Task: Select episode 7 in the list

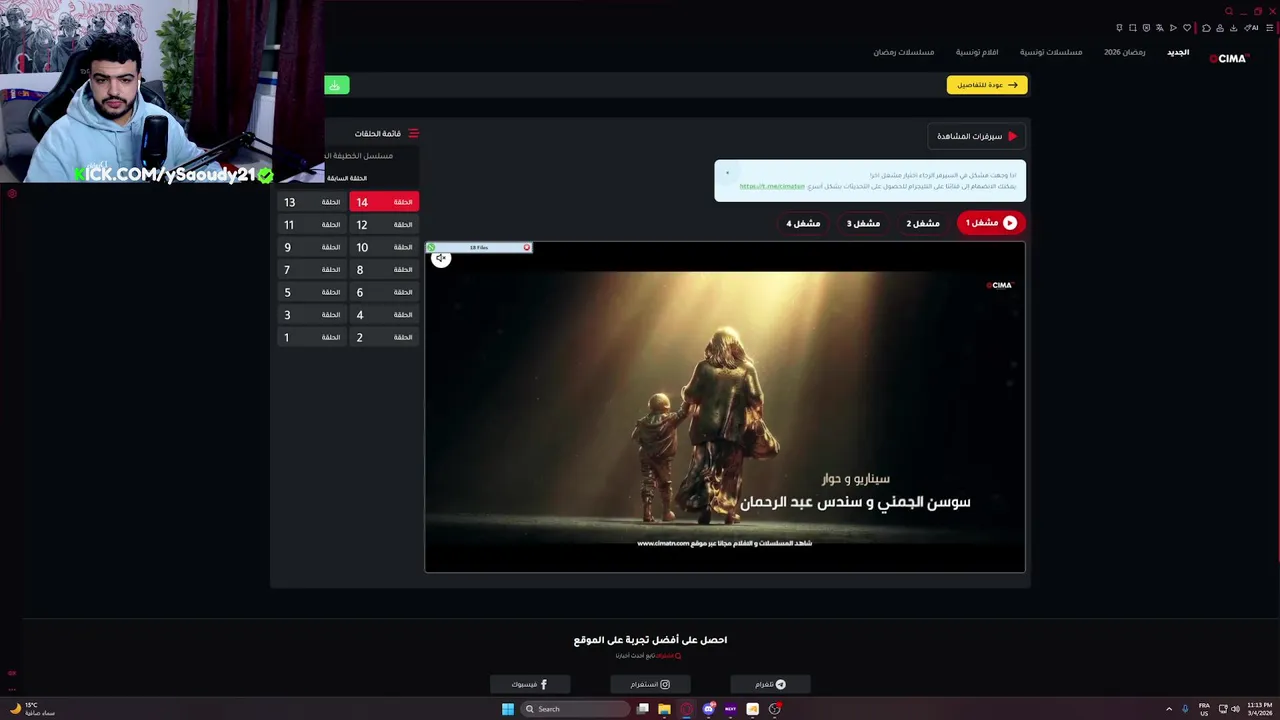Action: click(x=312, y=270)
